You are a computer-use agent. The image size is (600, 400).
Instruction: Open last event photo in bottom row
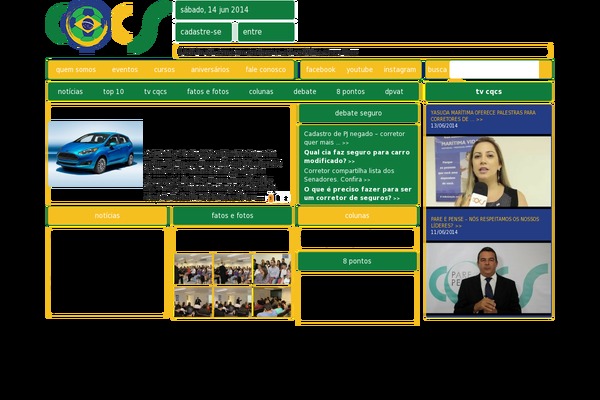pyautogui.click(x=272, y=302)
